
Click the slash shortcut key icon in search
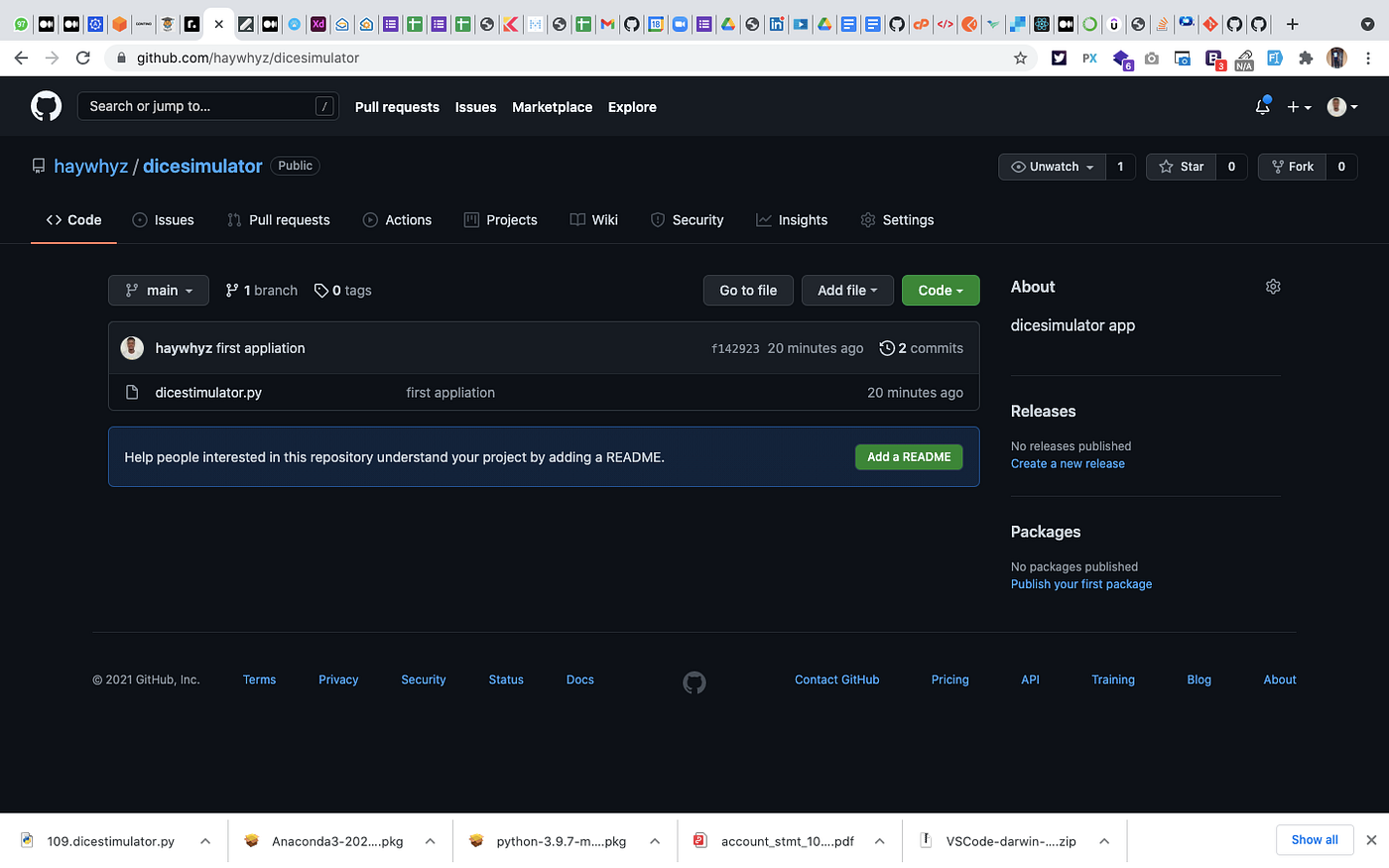point(324,106)
